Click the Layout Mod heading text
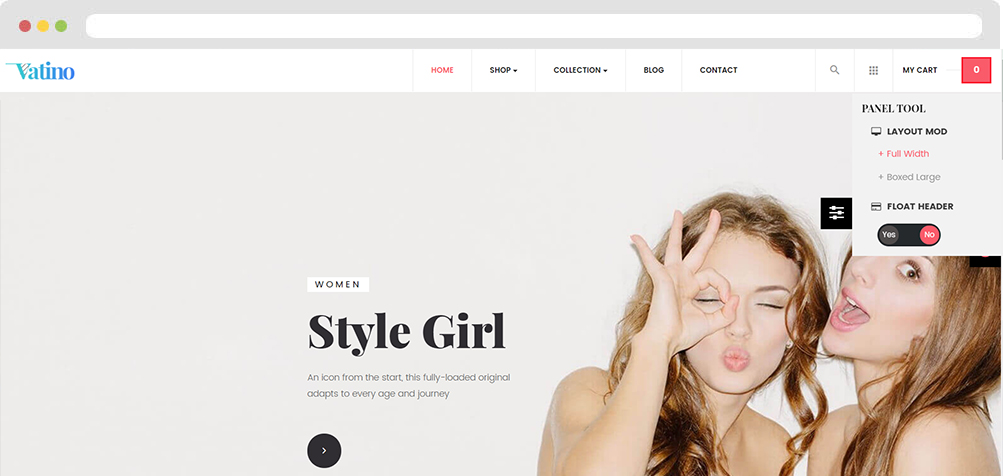The height and width of the screenshot is (476, 1003). coord(917,131)
